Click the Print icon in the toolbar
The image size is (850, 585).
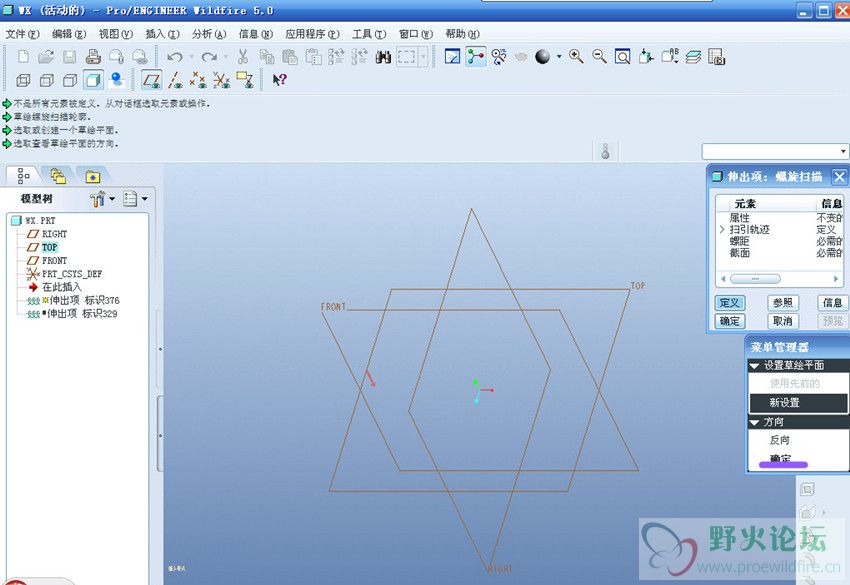(x=93, y=56)
